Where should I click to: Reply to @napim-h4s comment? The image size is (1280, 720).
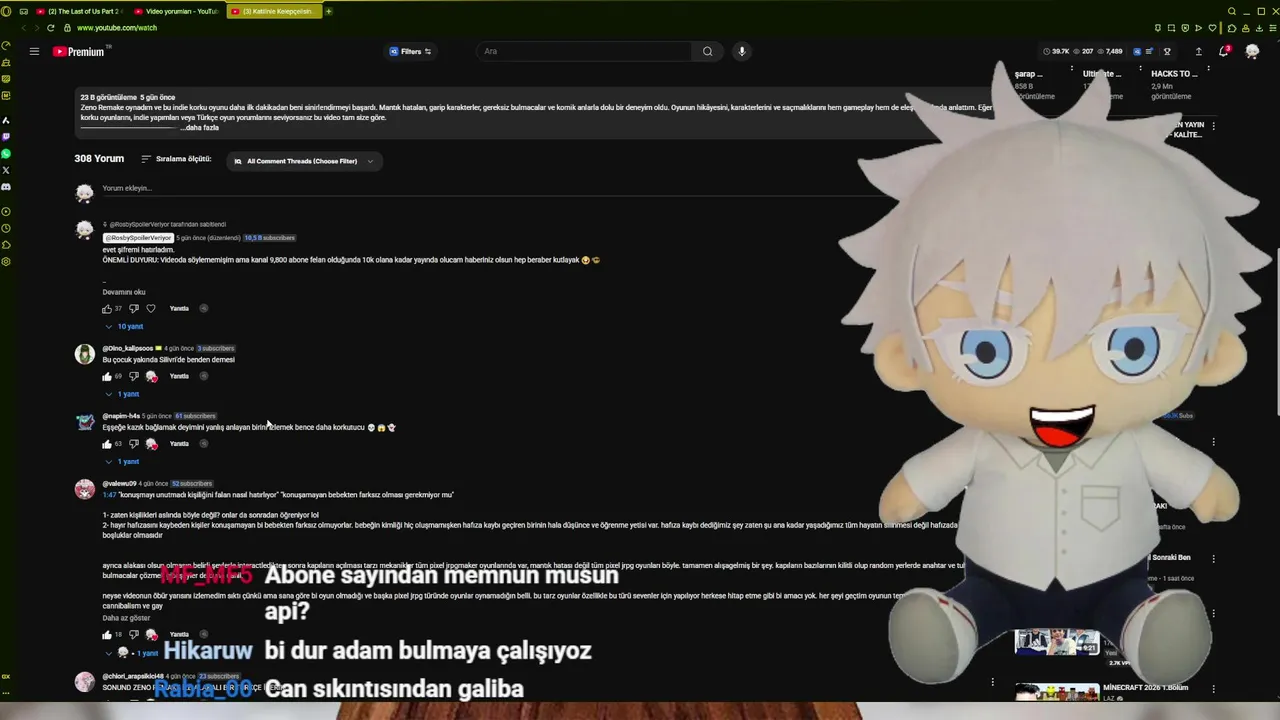click(x=179, y=443)
